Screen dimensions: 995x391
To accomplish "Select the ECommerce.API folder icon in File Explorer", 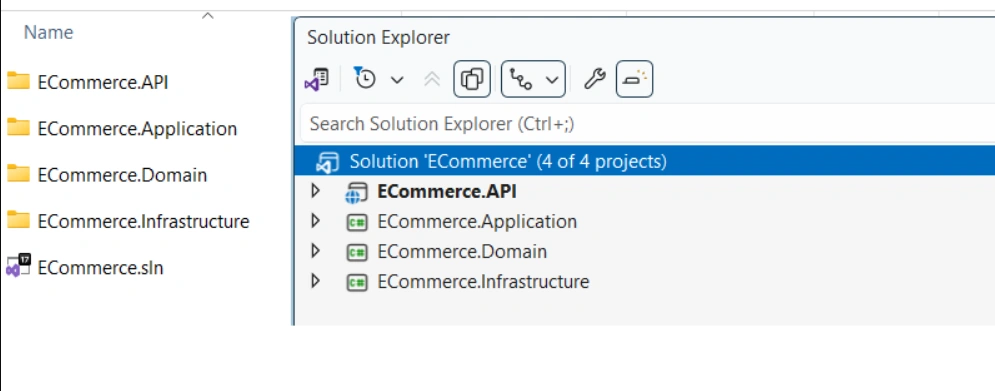I will (x=18, y=81).
